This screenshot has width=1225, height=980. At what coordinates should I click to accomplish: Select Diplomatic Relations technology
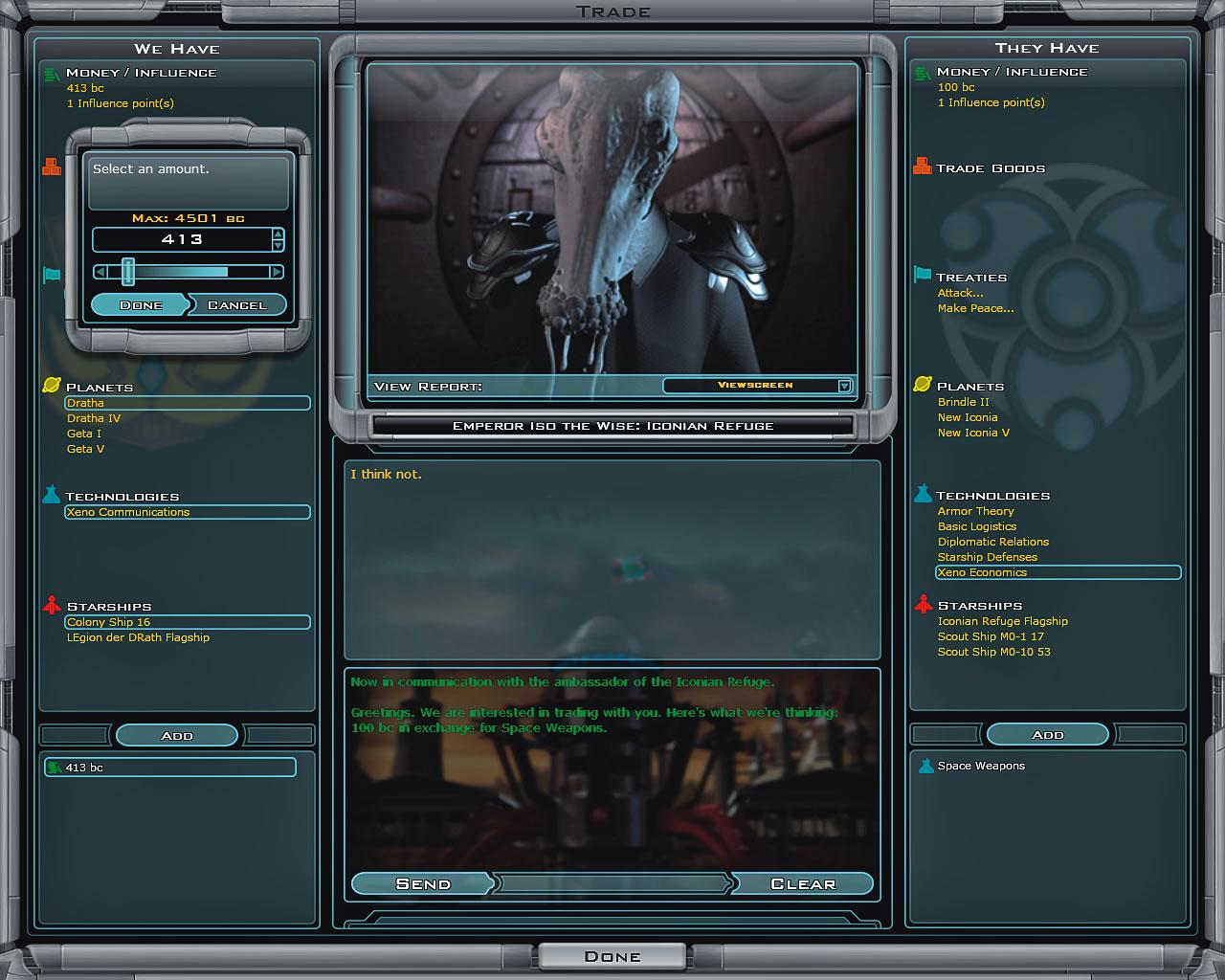tap(993, 542)
